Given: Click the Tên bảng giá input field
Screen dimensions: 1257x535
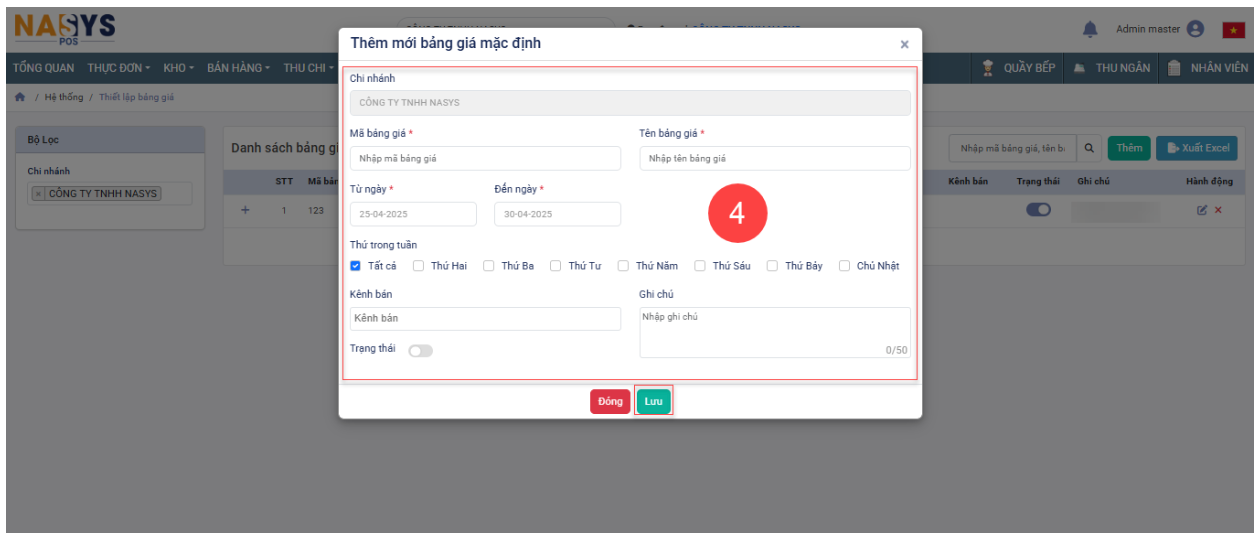Looking at the screenshot, I should (774, 158).
